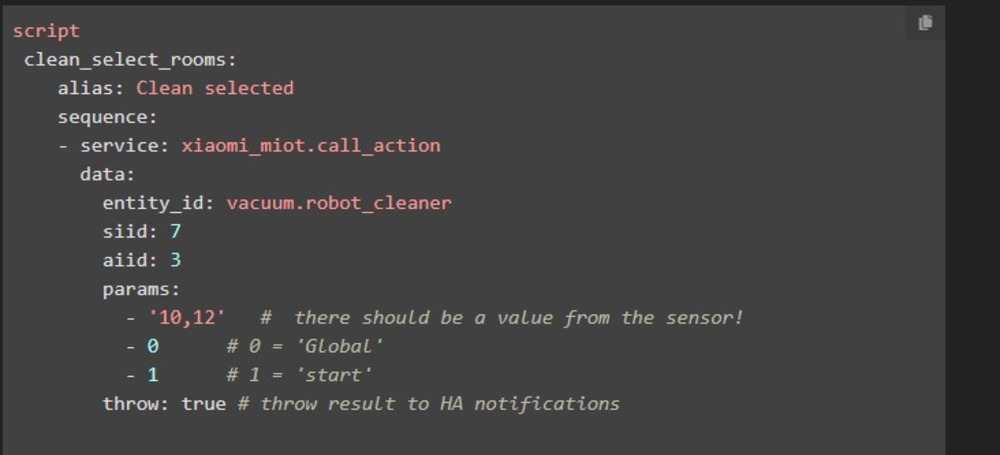Click the alias value 'Clean selected'
The width and height of the screenshot is (1000, 455).
215,88
